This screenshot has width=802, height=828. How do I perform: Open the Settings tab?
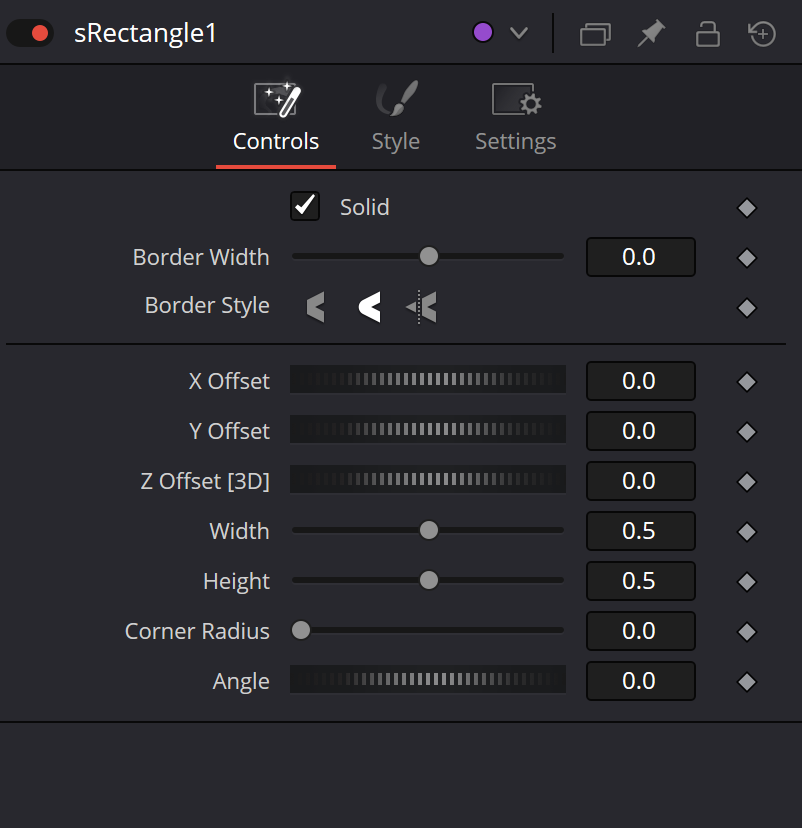[515, 117]
